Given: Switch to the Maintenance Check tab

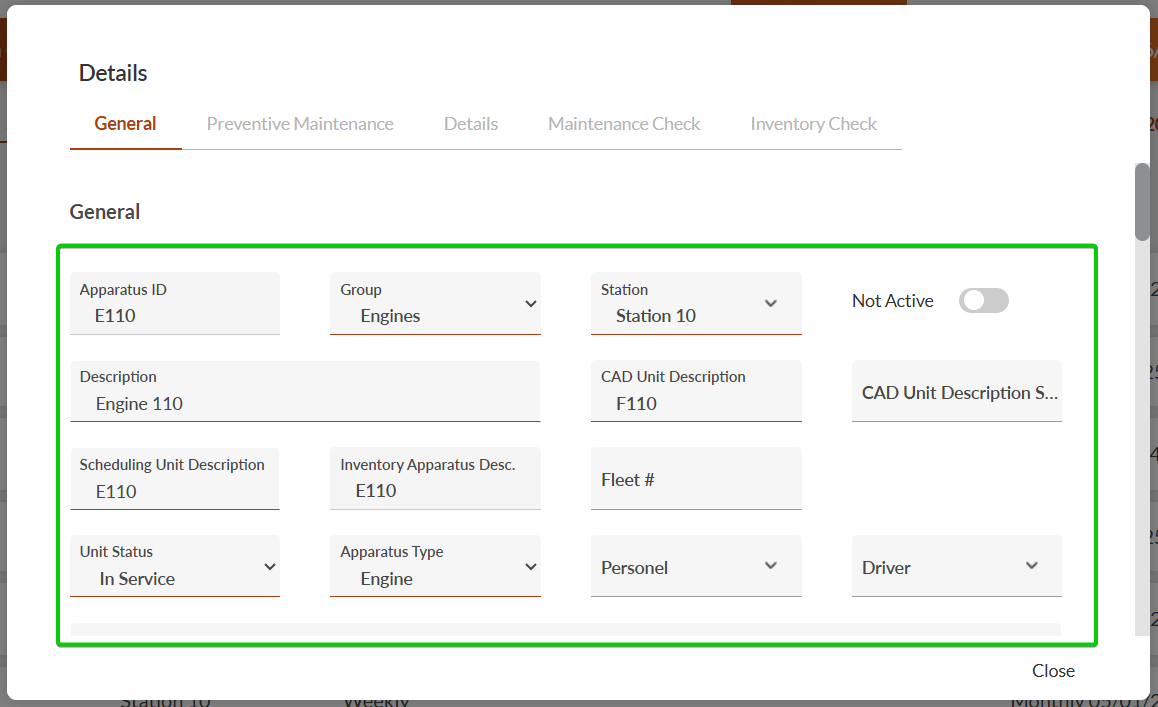Looking at the screenshot, I should pyautogui.click(x=624, y=124).
